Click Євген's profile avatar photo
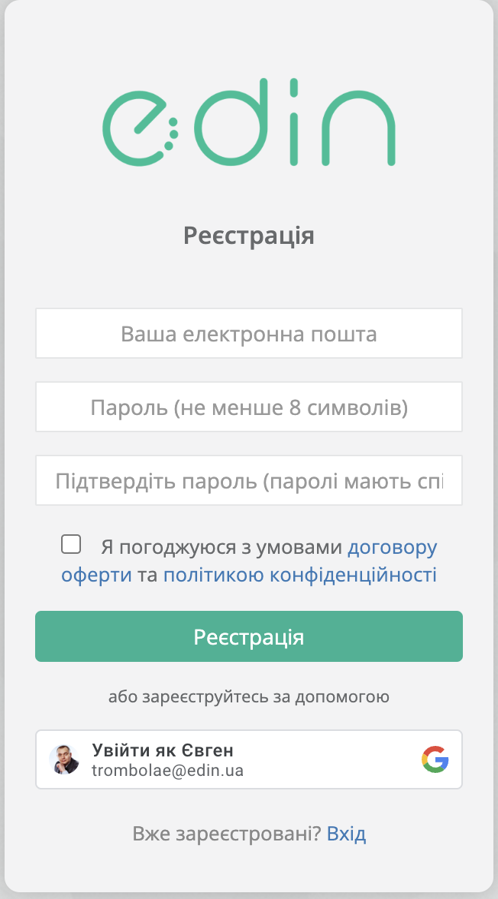The height and width of the screenshot is (899, 498). (x=64, y=760)
